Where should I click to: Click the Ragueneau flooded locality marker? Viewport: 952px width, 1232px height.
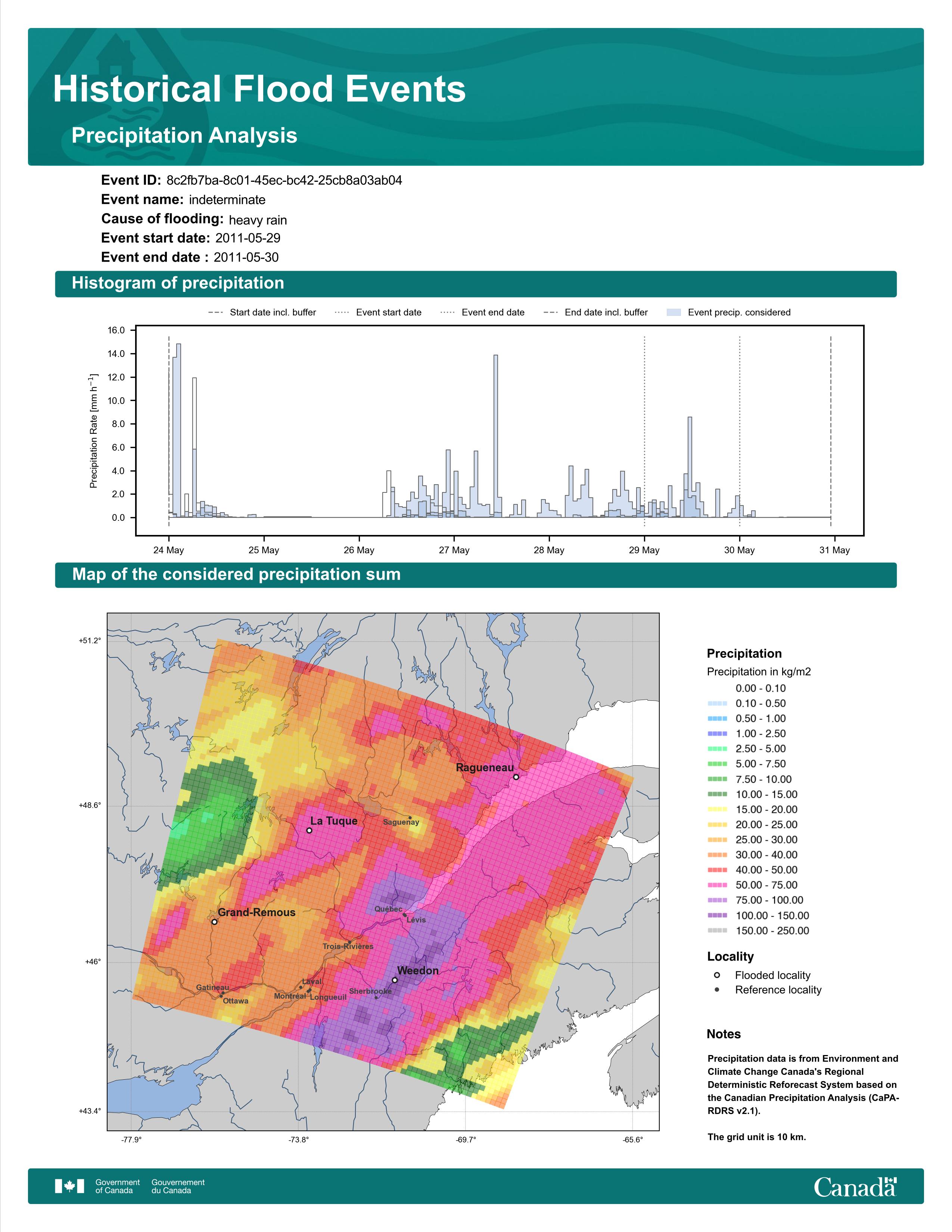pyautogui.click(x=516, y=777)
